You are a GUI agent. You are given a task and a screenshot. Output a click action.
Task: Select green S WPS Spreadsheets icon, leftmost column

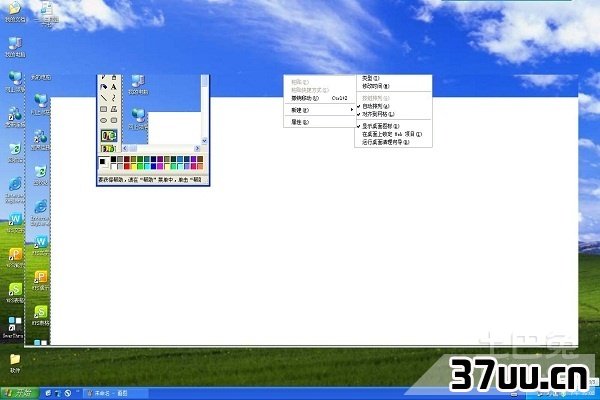[x=15, y=292]
